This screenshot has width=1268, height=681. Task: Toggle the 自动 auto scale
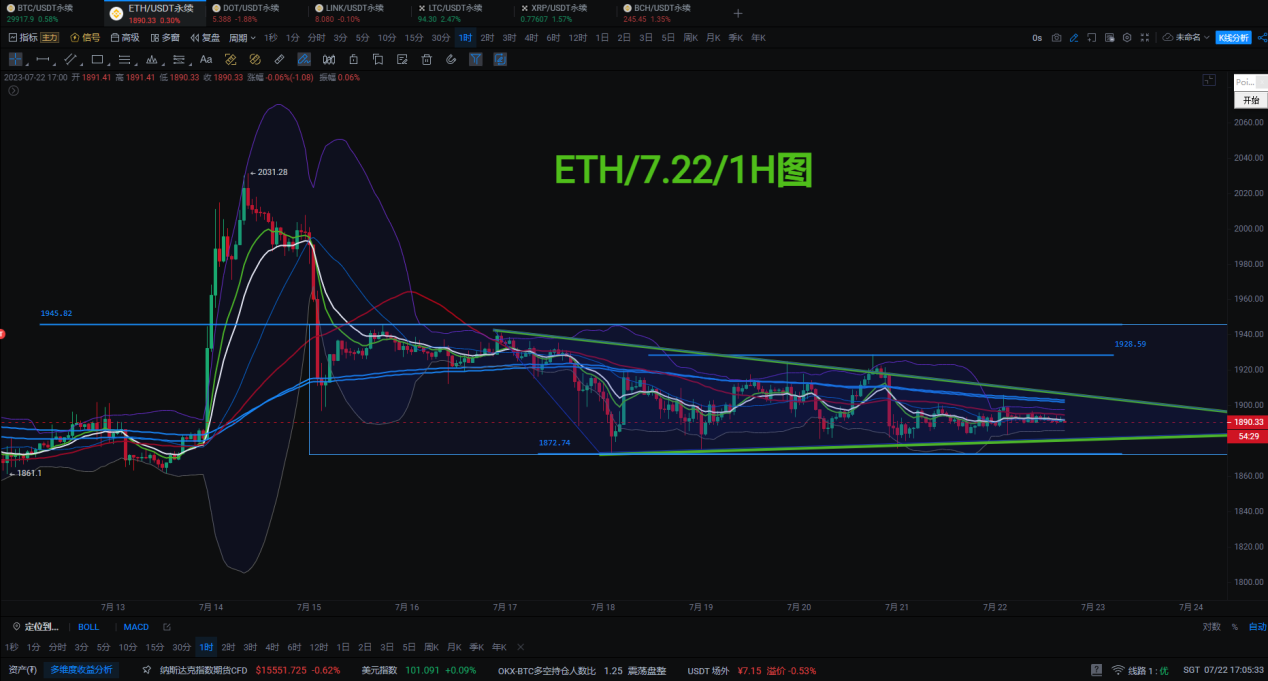coord(1256,627)
